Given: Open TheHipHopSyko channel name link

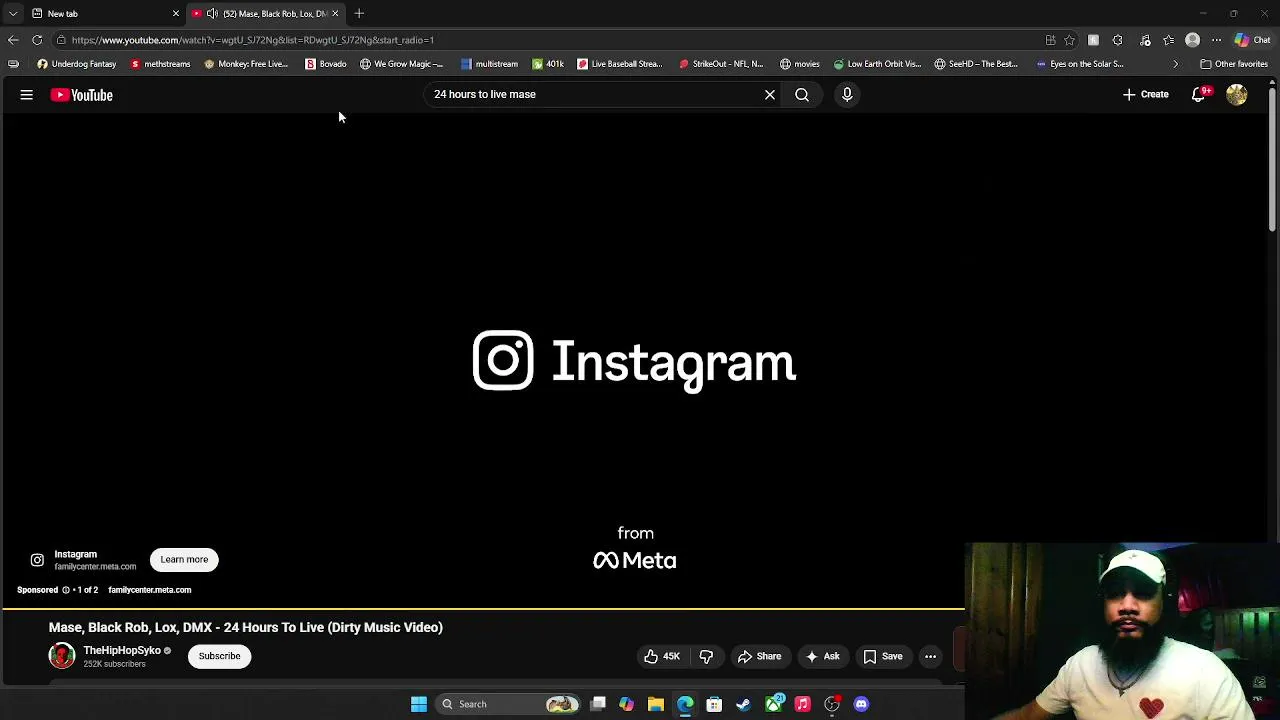Looking at the screenshot, I should (122, 650).
